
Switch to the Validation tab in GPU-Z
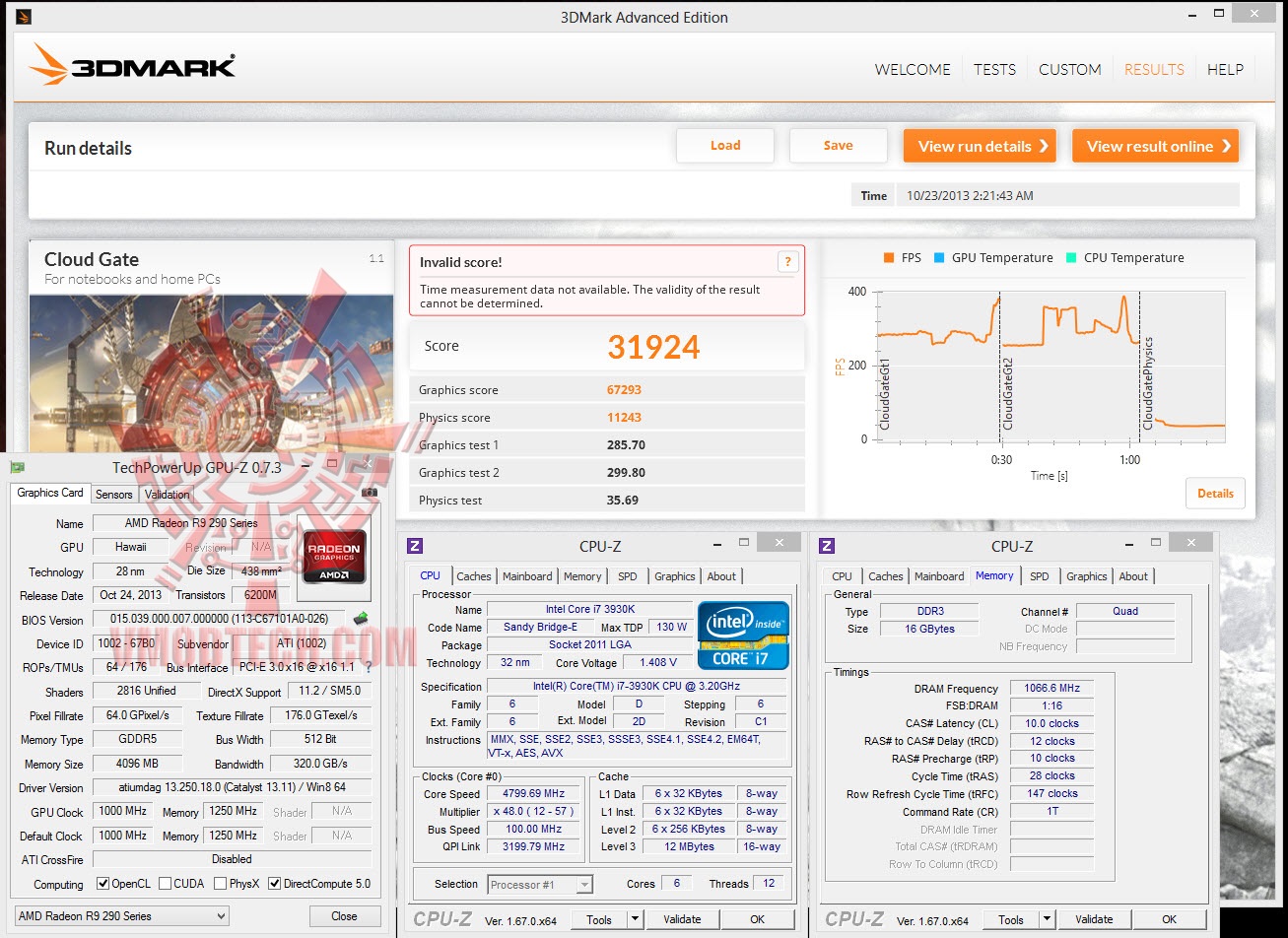[167, 495]
